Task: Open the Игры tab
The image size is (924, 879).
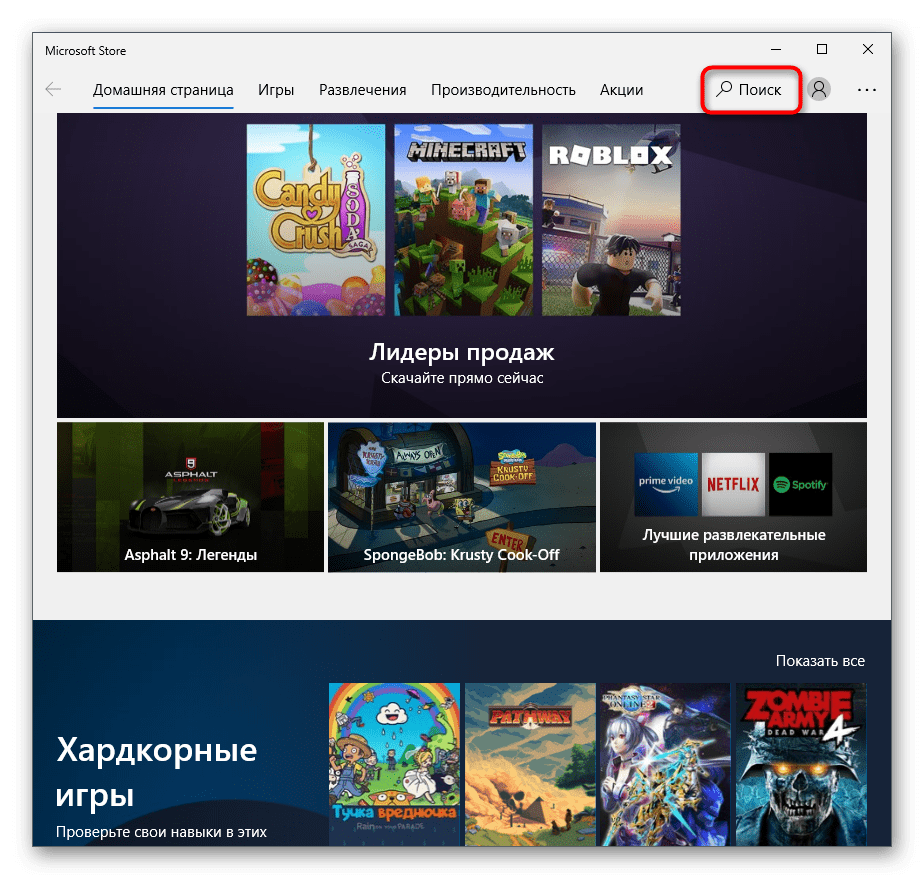Action: click(x=276, y=90)
